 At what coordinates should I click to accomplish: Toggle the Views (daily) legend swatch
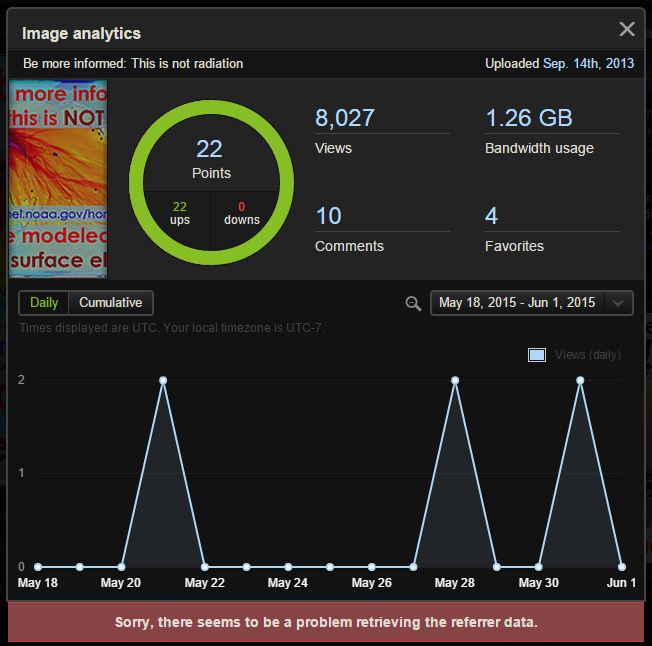click(x=537, y=355)
